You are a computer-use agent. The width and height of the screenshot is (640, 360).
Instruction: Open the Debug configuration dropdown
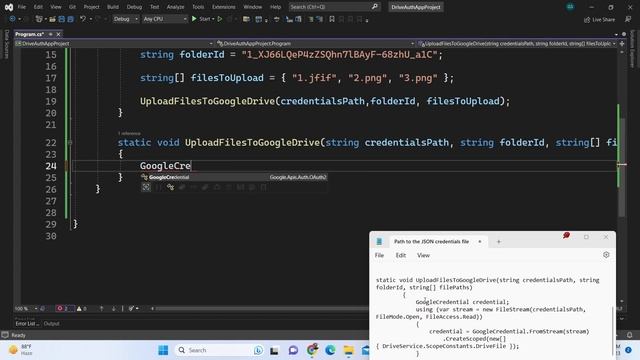pyautogui.click(x=125, y=19)
